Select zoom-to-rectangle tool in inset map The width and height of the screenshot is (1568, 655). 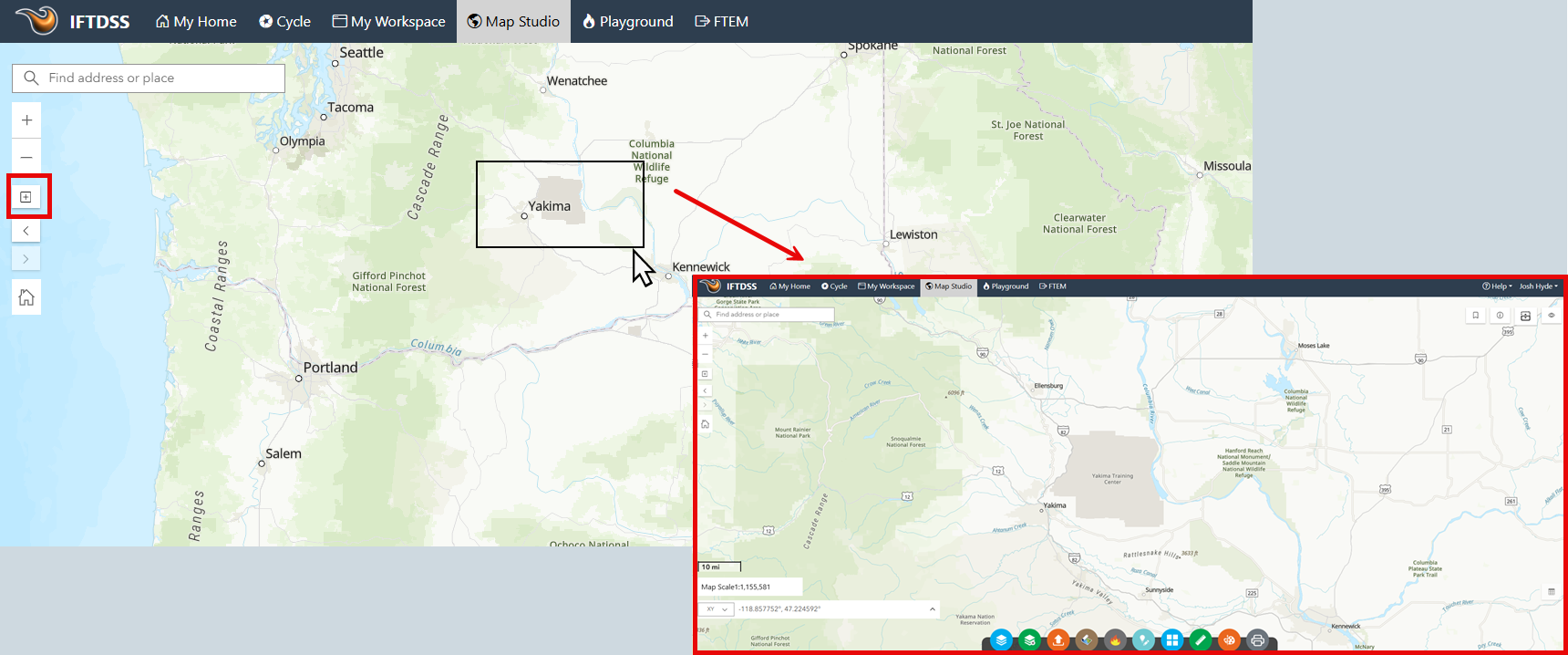coord(705,374)
